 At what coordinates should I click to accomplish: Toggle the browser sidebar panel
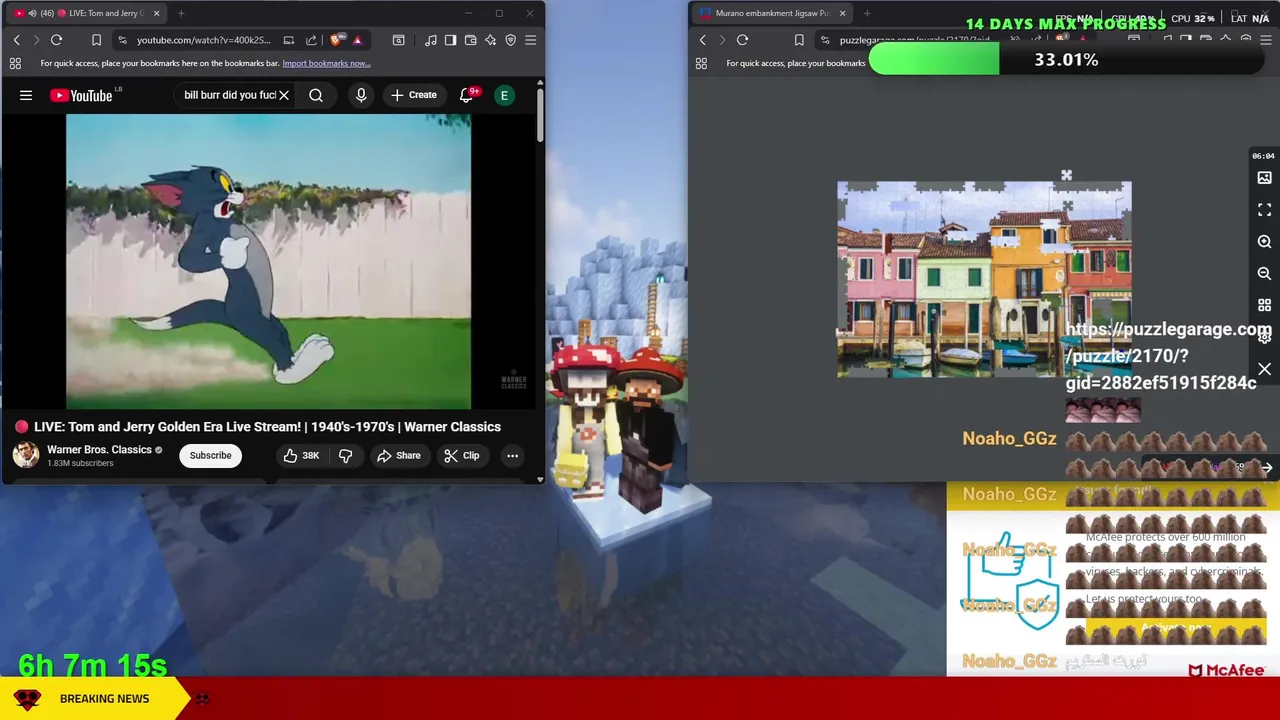tap(450, 40)
